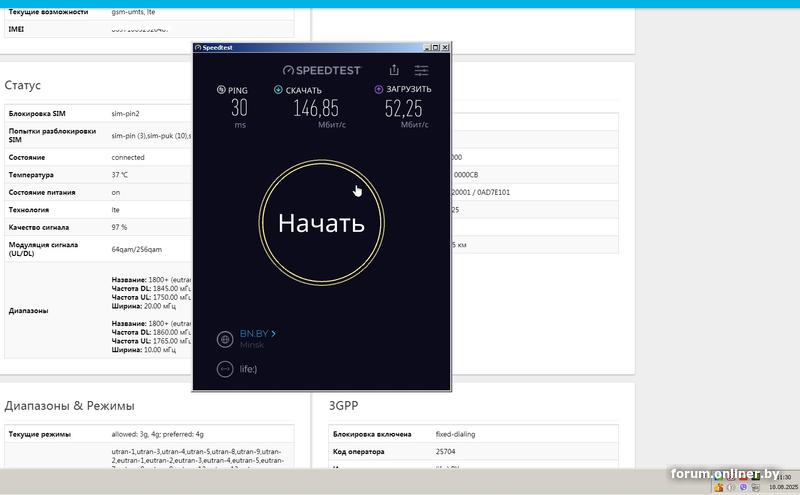Click the Диапазоны & Режимы section heading
This screenshot has width=800, height=495.
point(69,406)
